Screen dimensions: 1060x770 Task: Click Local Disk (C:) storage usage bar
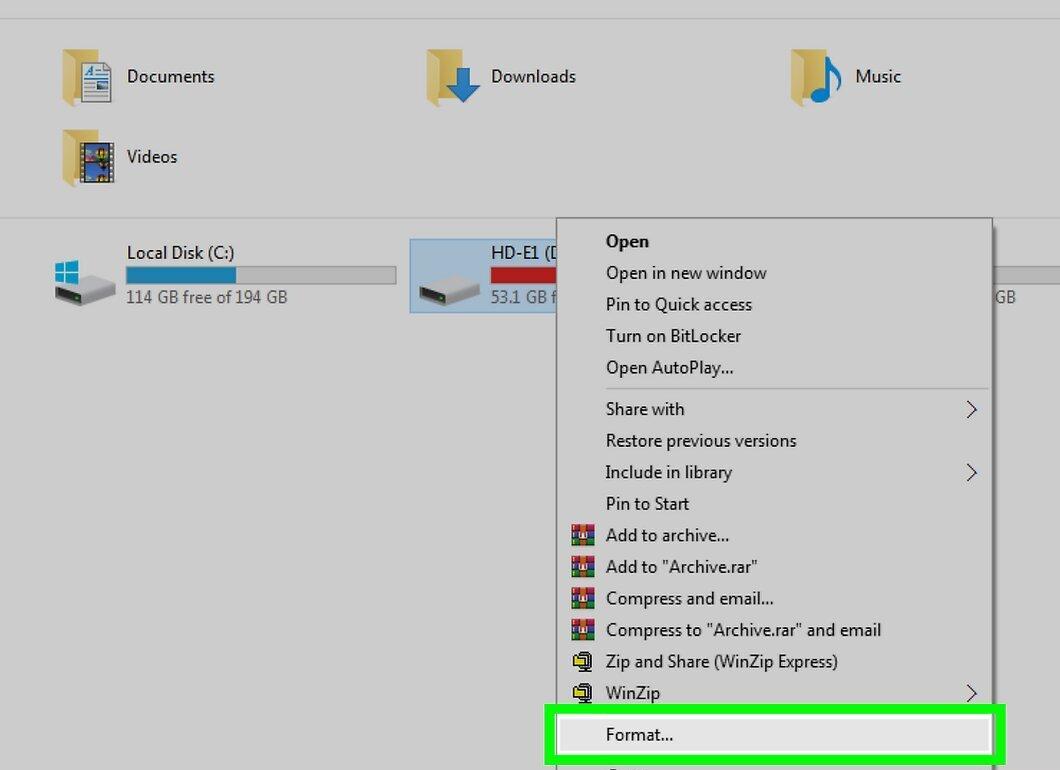click(261, 275)
